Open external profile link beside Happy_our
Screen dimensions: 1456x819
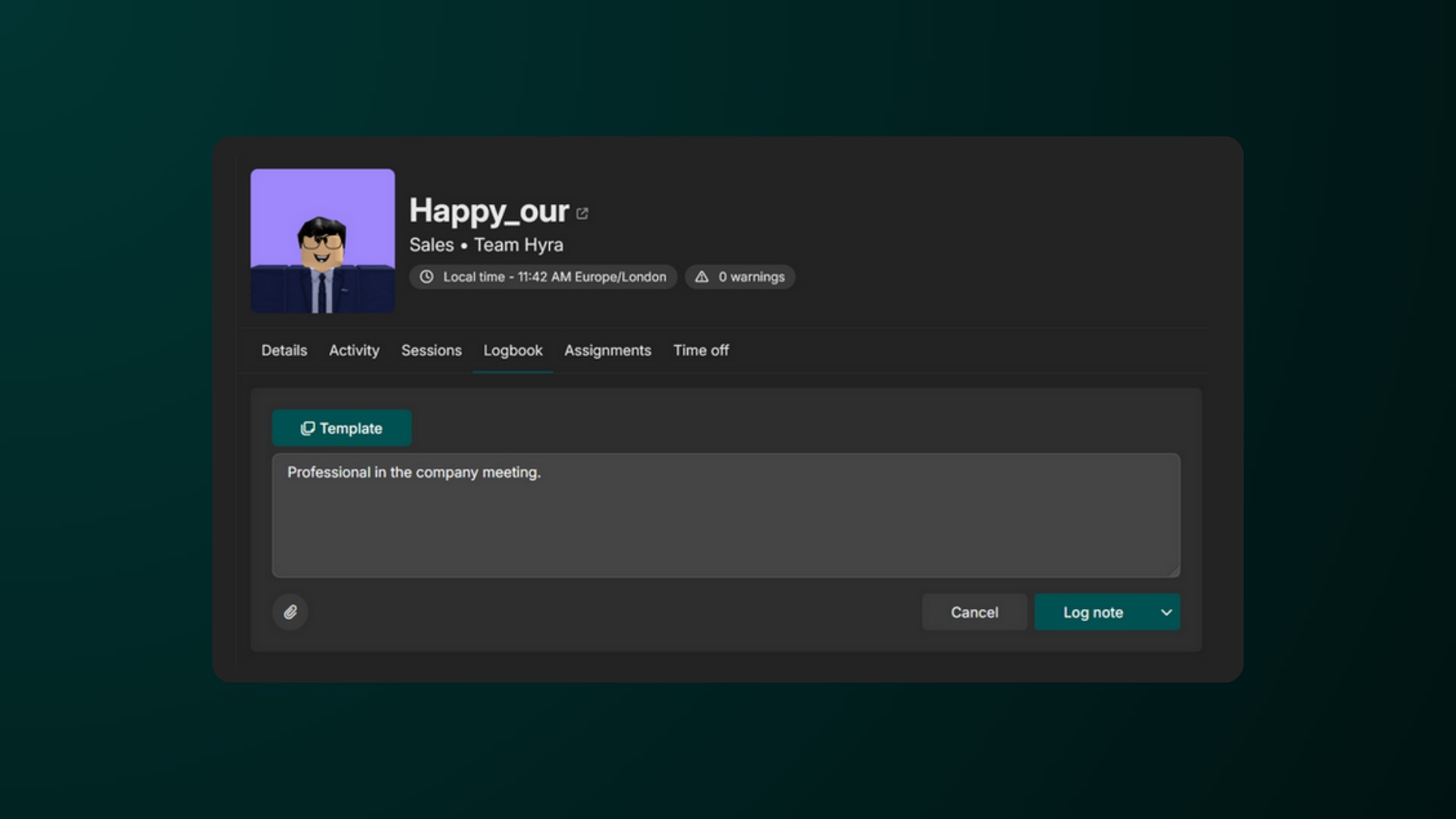(x=582, y=214)
